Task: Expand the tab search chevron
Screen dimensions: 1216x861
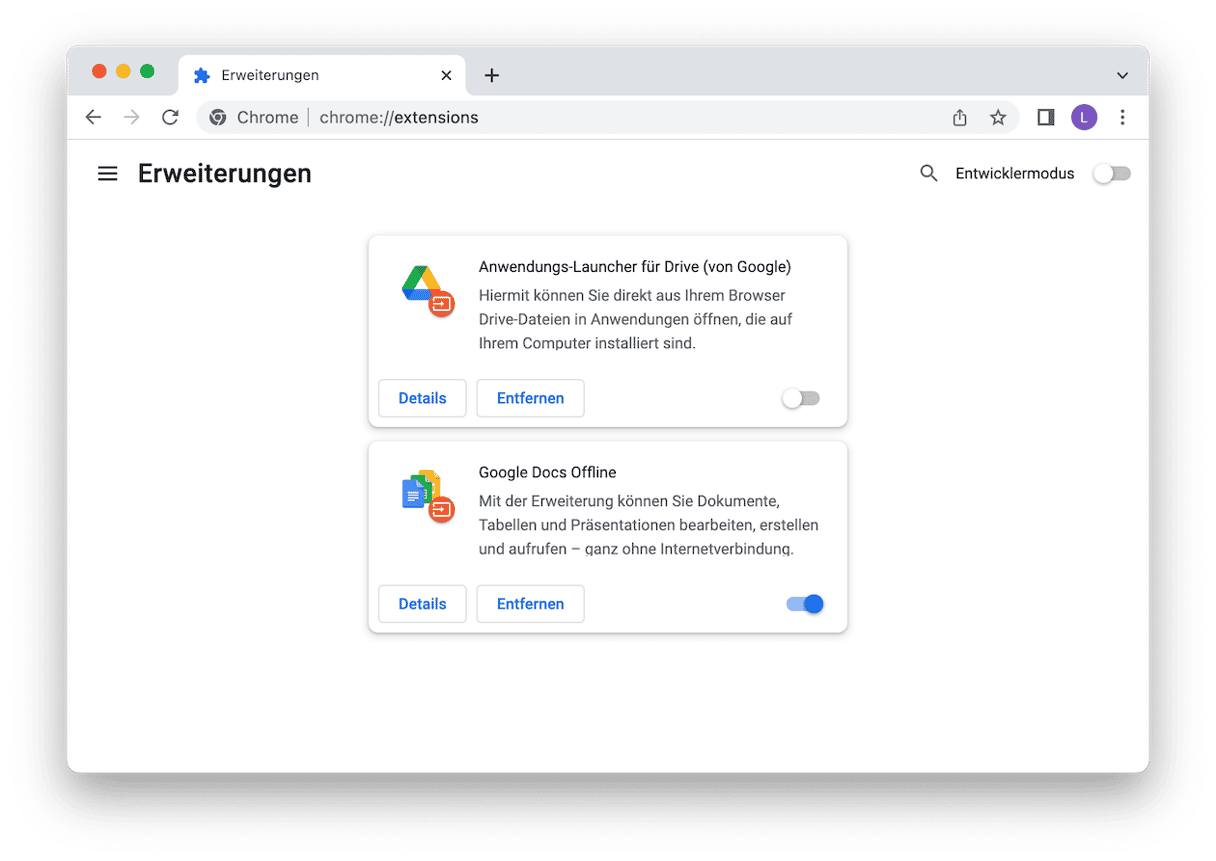Action: coord(1122,75)
